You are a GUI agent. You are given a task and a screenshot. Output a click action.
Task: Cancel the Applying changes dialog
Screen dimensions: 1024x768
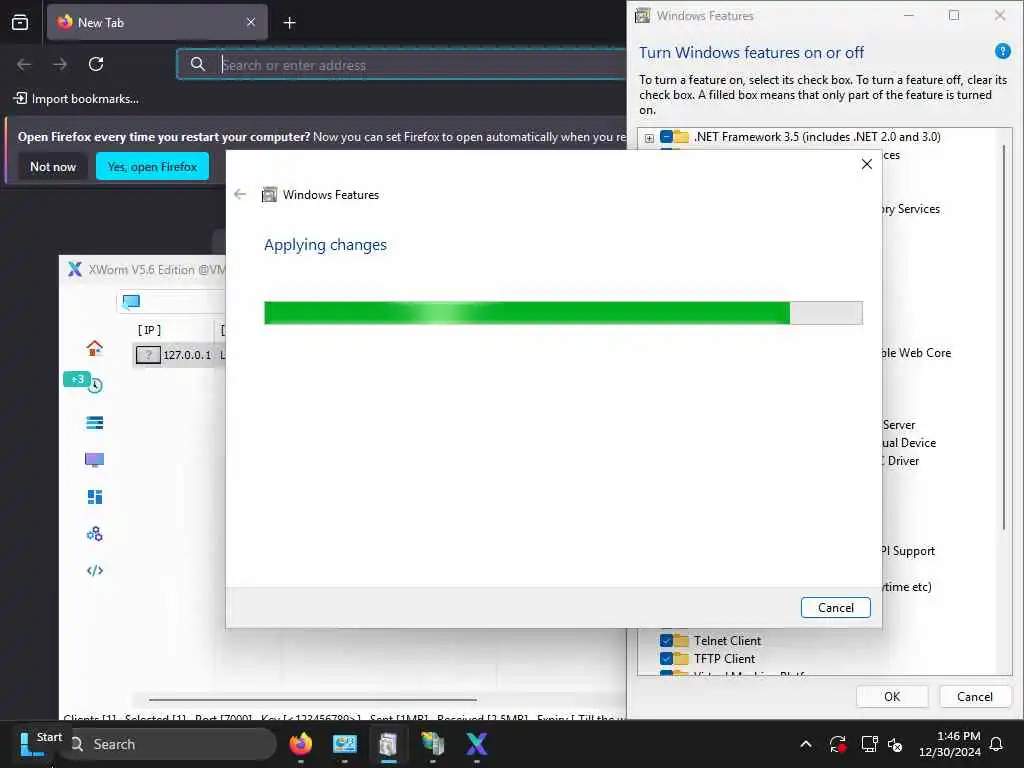835,607
